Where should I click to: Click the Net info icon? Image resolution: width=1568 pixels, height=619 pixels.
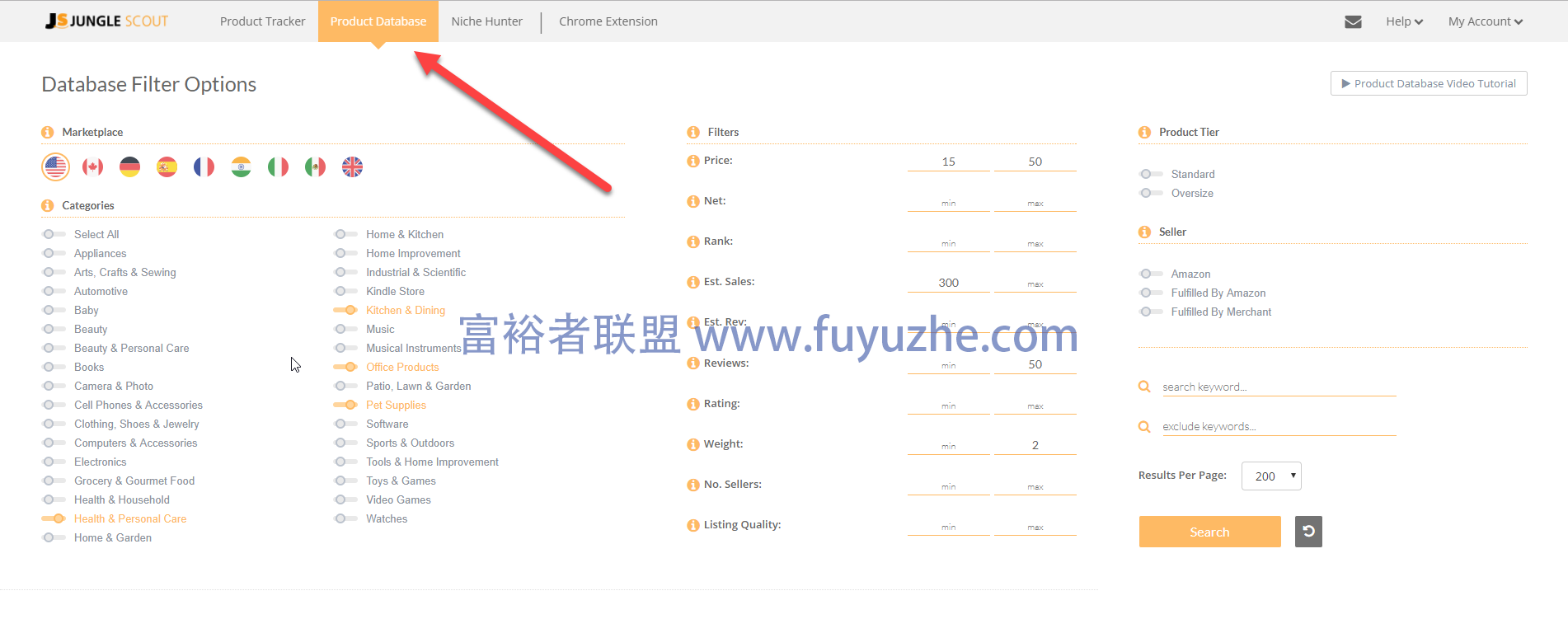[x=693, y=201]
